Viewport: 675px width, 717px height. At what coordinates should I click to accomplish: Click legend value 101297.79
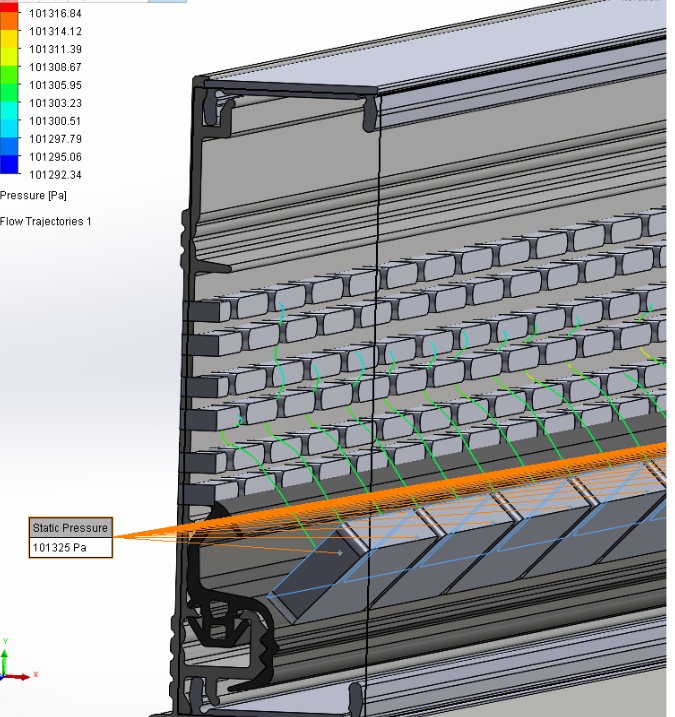(x=55, y=139)
